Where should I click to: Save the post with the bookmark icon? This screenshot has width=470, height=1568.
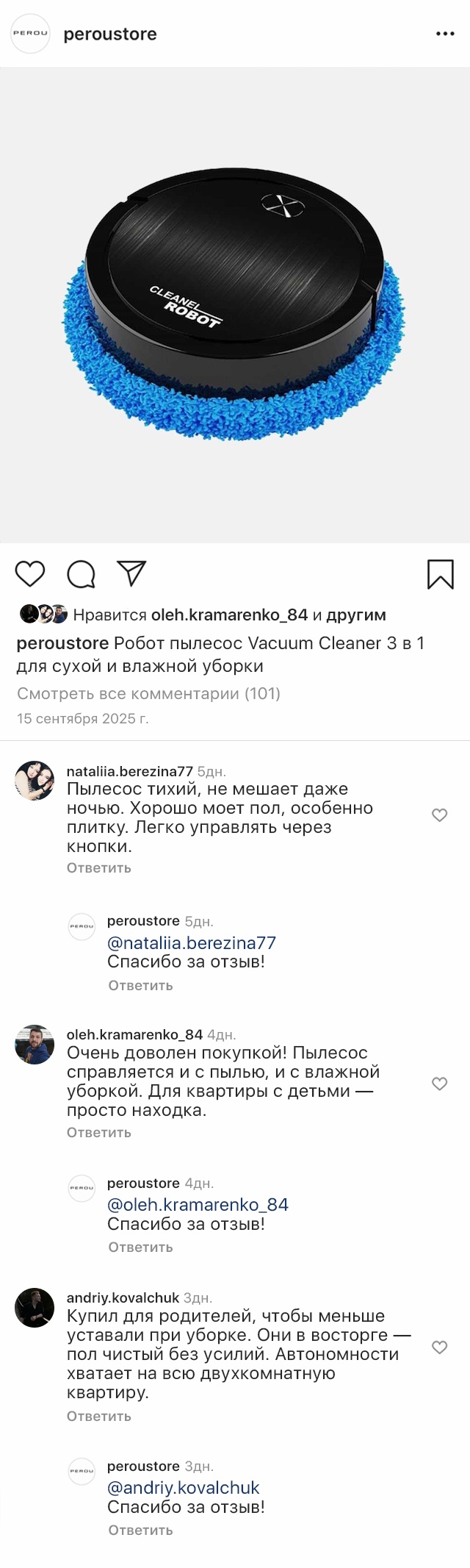[x=441, y=574]
